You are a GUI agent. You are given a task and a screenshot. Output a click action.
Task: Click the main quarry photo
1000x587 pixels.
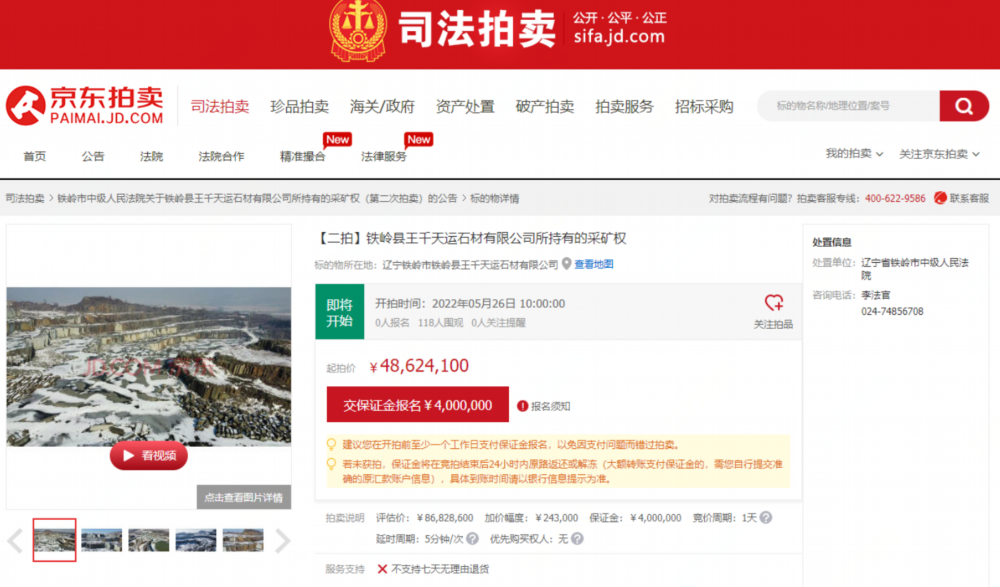pyautogui.click(x=149, y=366)
